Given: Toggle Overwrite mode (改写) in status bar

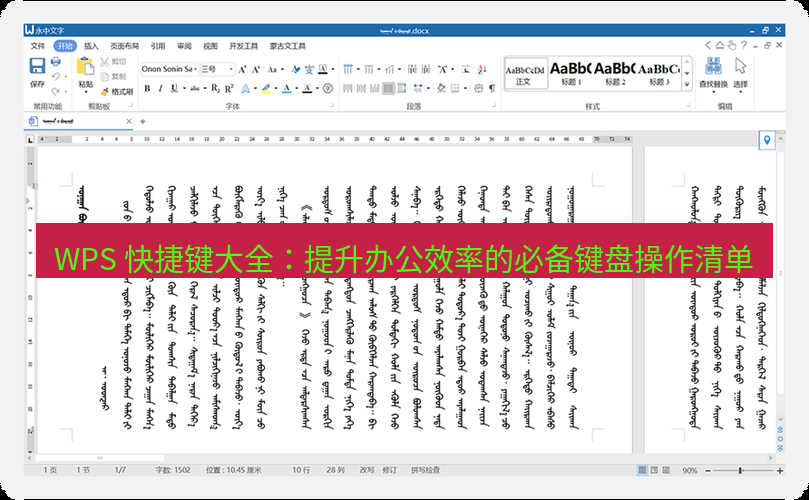Looking at the screenshot, I should click(x=367, y=470).
